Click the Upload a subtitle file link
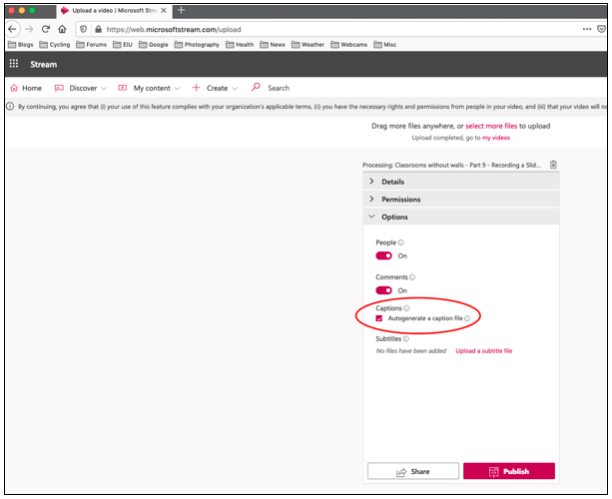 (483, 351)
